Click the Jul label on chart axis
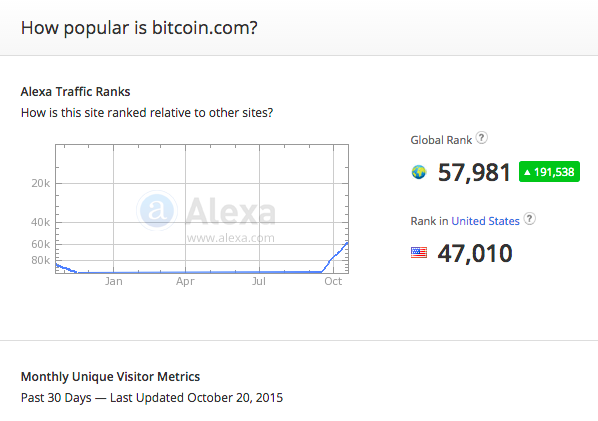 (x=259, y=281)
